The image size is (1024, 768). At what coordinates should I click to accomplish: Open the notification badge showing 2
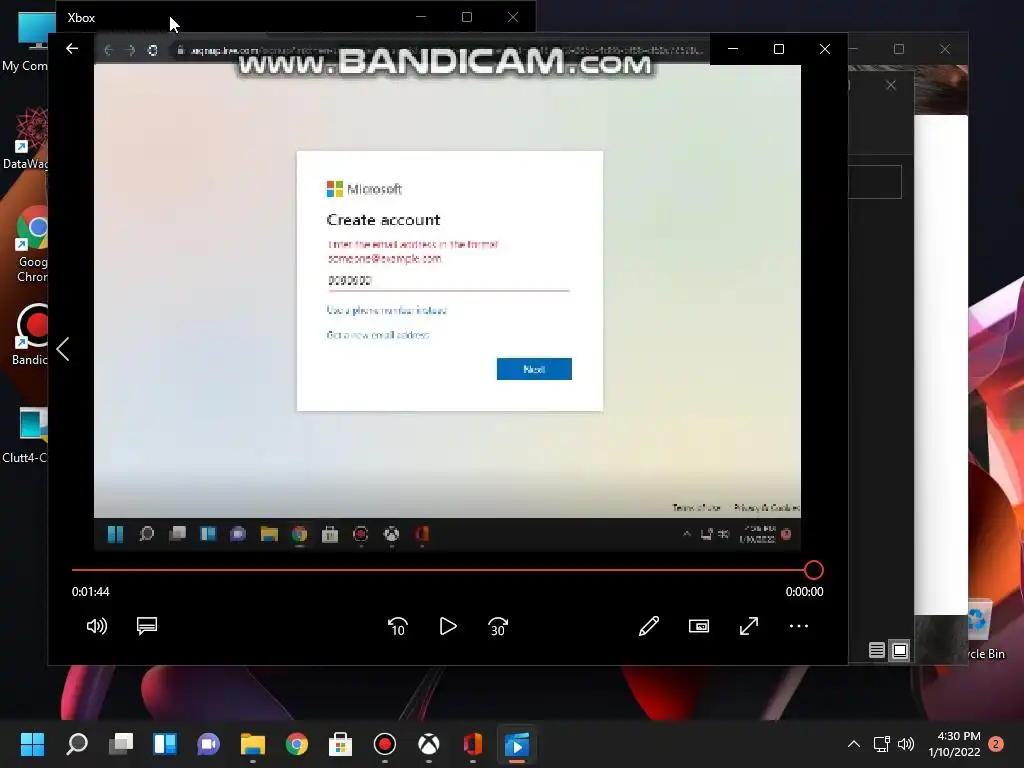(996, 744)
